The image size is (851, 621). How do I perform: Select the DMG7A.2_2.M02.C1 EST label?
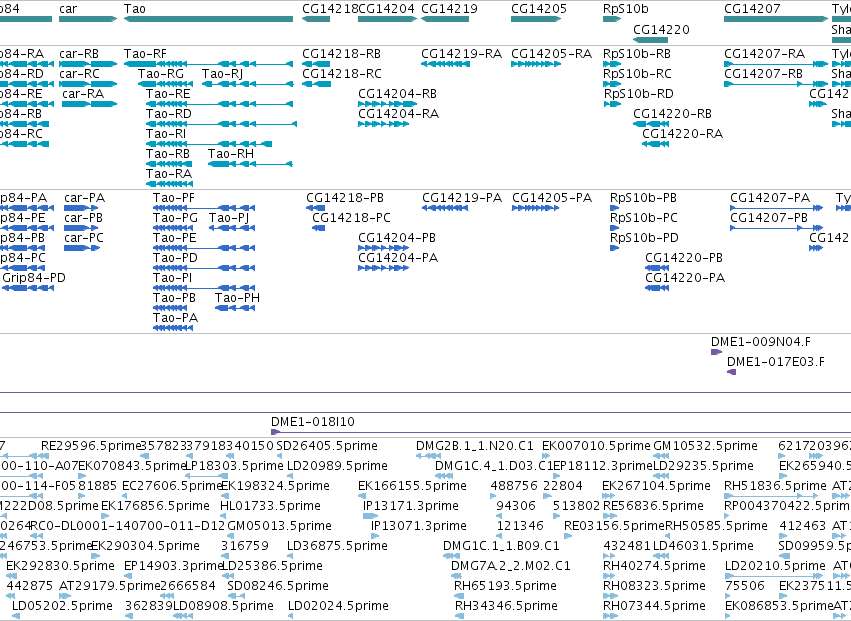(511, 566)
